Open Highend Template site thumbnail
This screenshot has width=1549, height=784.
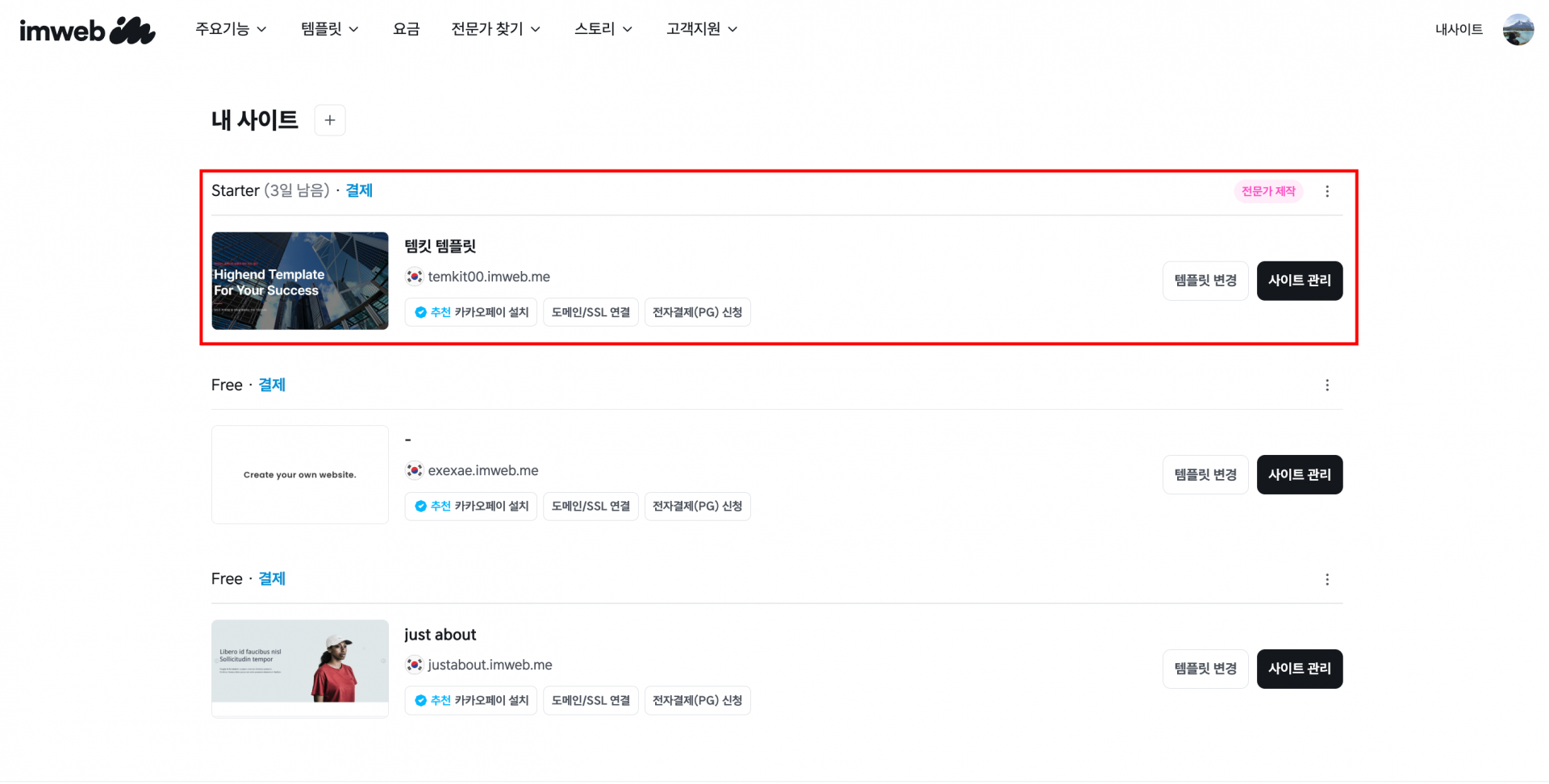coord(300,281)
